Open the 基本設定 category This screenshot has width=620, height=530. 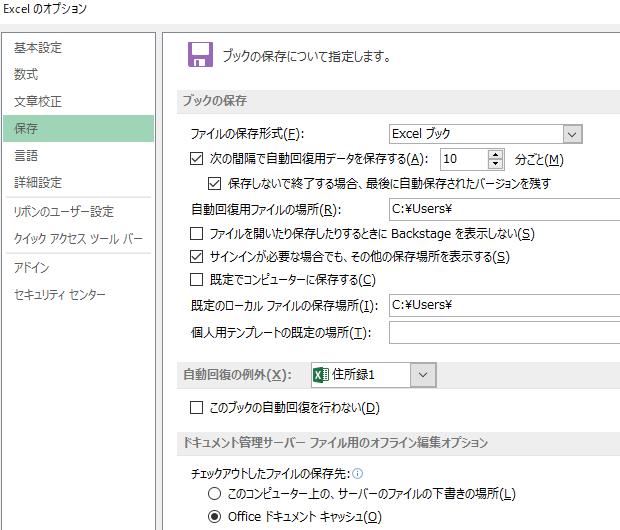coord(38,48)
